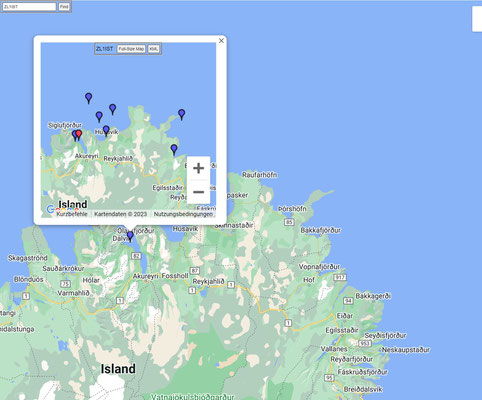Click the Húsavík label on main map
482x400 pixels.
pos(185,229)
